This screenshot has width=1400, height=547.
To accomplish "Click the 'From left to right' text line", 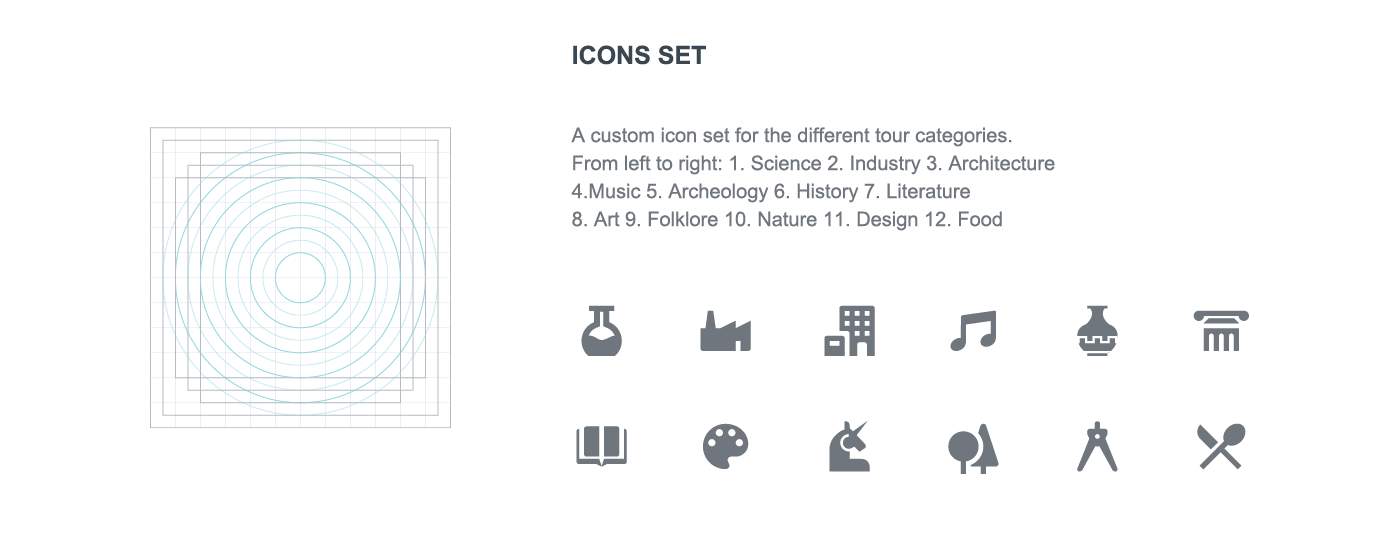I will pyautogui.click(x=813, y=163).
